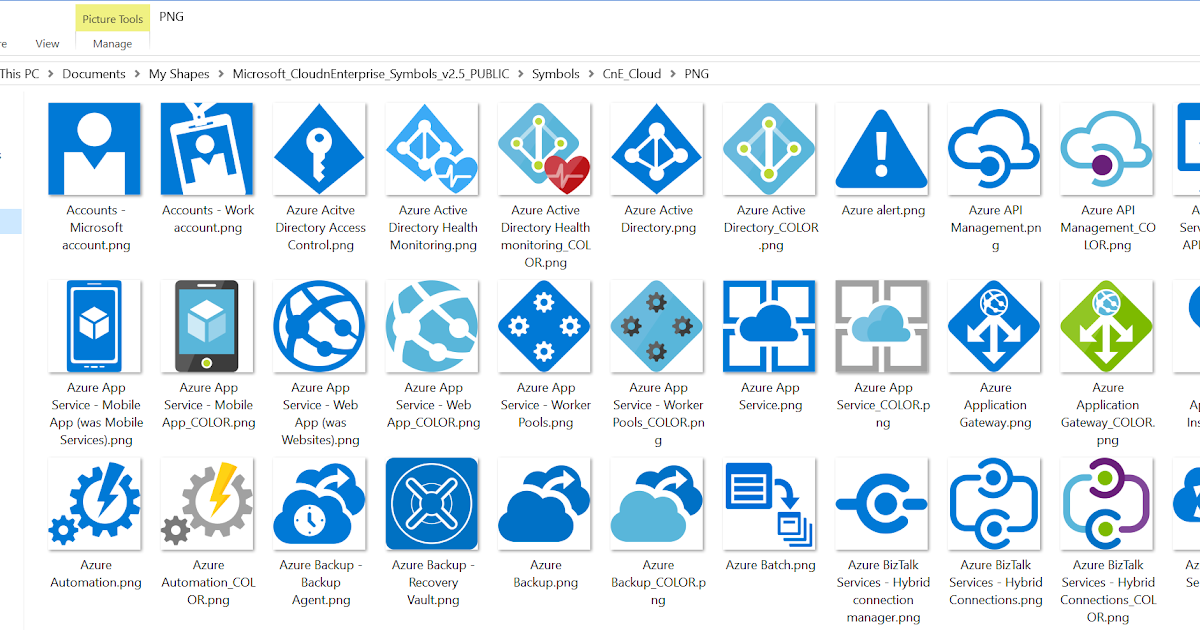This screenshot has width=1200, height=630.
Task: Go to Symbols folder breadcrumb
Action: [x=556, y=74]
